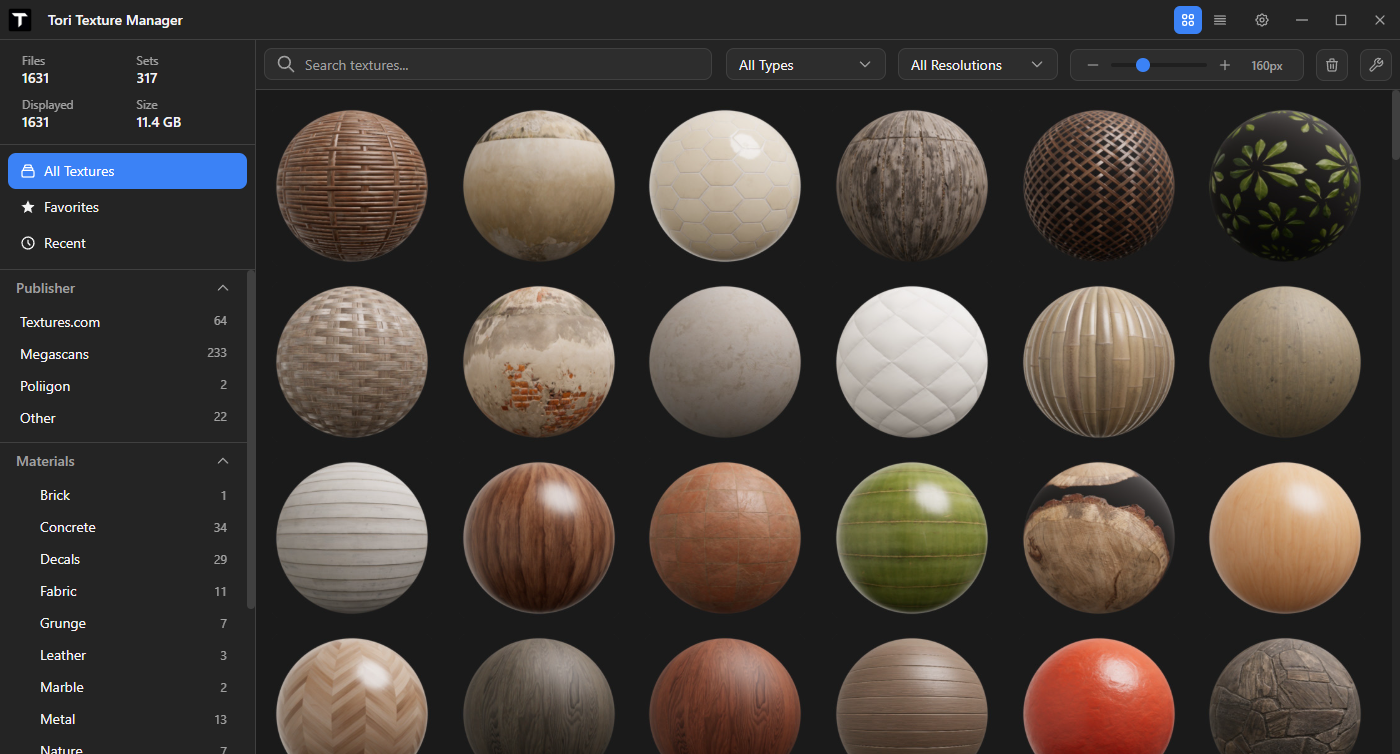Click the thumbnail size slider handle
This screenshot has height=754, width=1400.
click(1143, 65)
